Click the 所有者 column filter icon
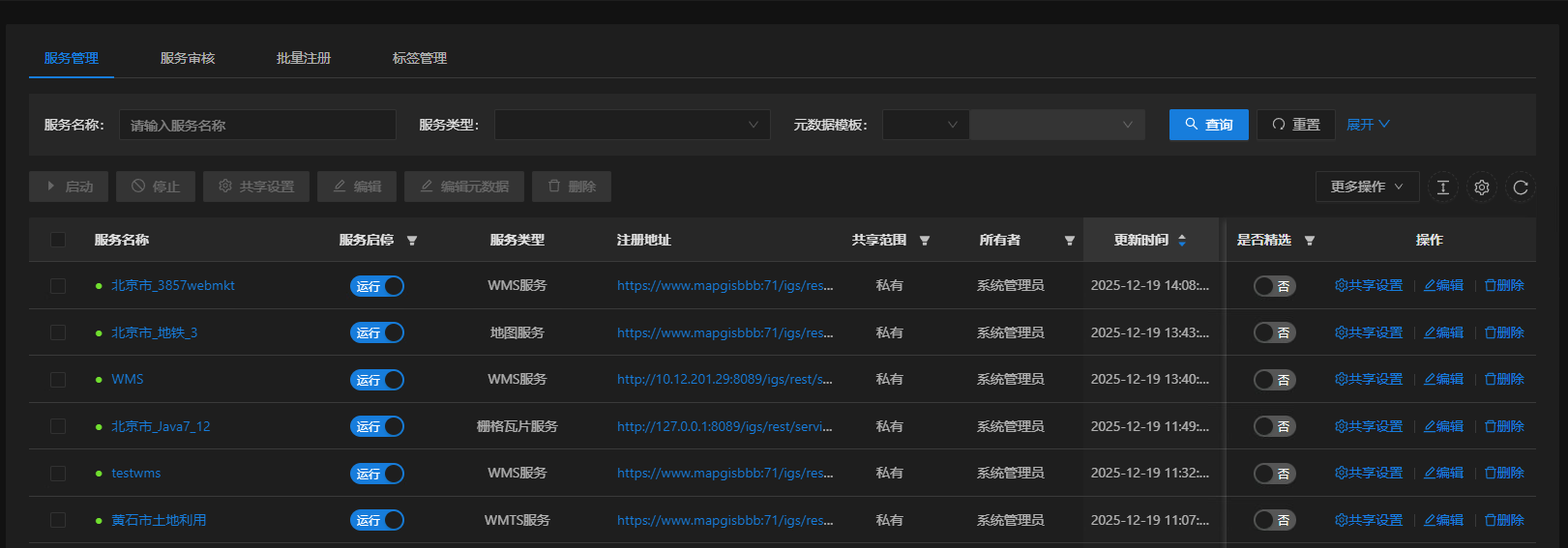Viewport: 1568px width, 548px height. (x=1069, y=241)
